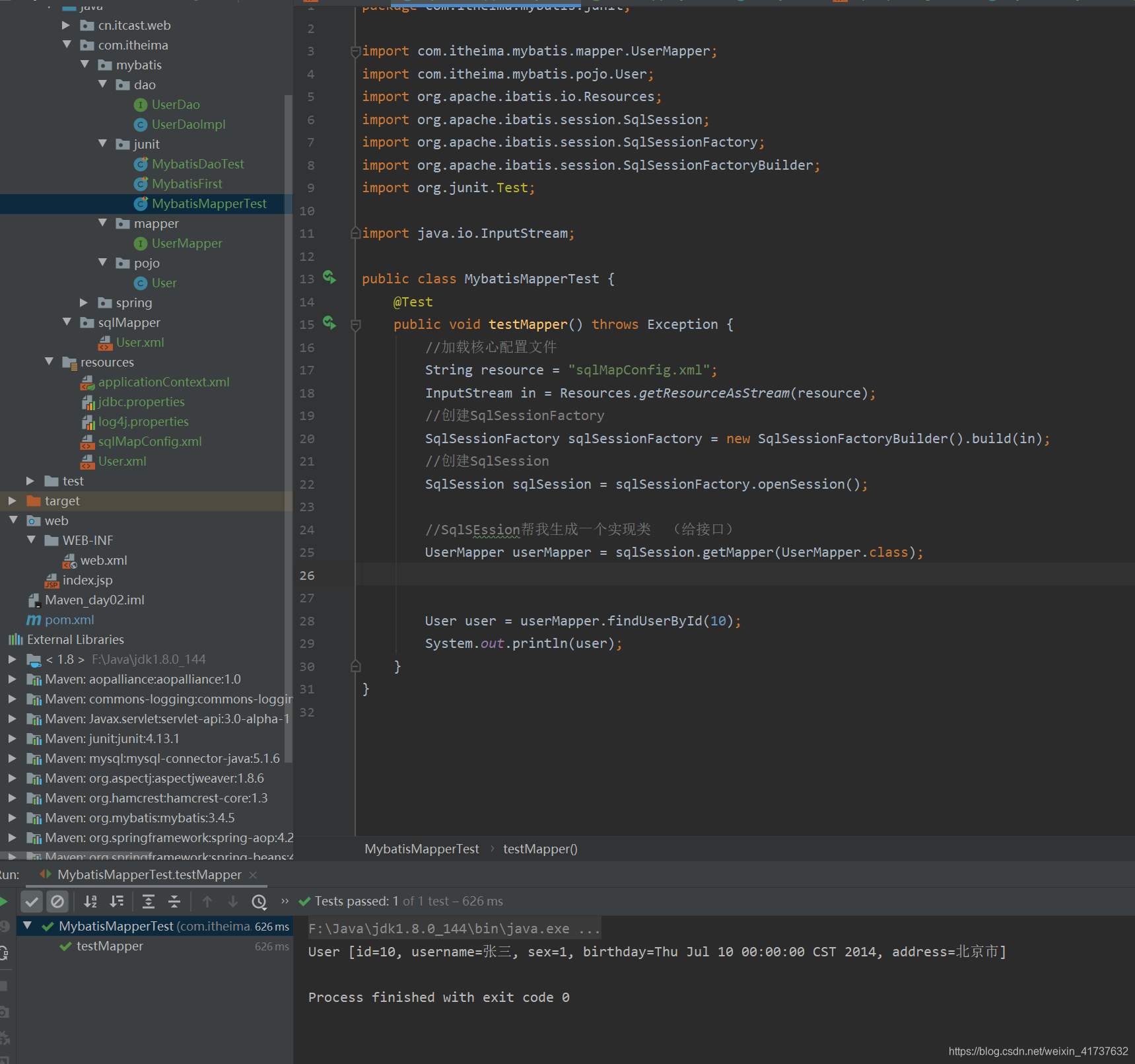Screen dimensions: 1135x1064
Task: Click MybatisMapperTest breadcrumb
Action: pos(422,849)
